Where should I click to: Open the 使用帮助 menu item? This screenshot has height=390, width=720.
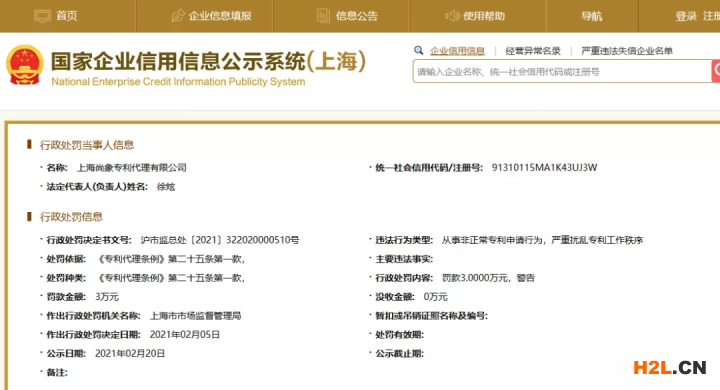(484, 16)
